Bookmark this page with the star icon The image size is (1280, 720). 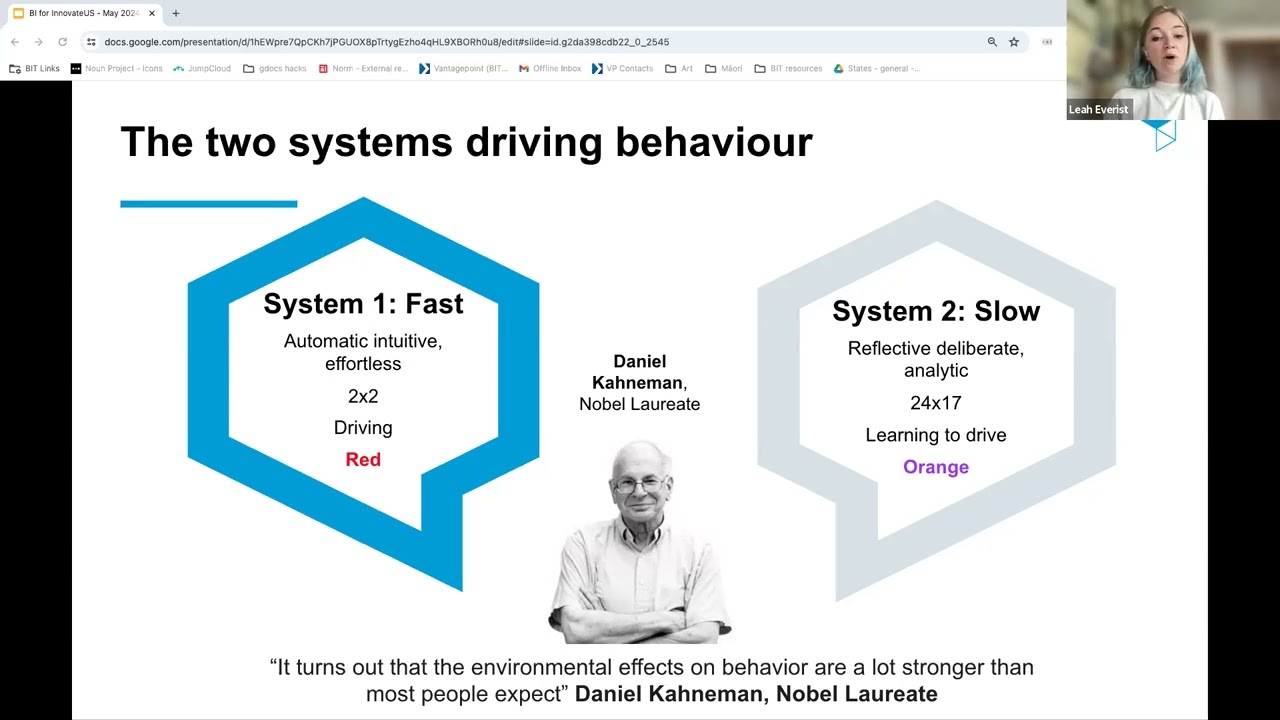pos(1014,42)
